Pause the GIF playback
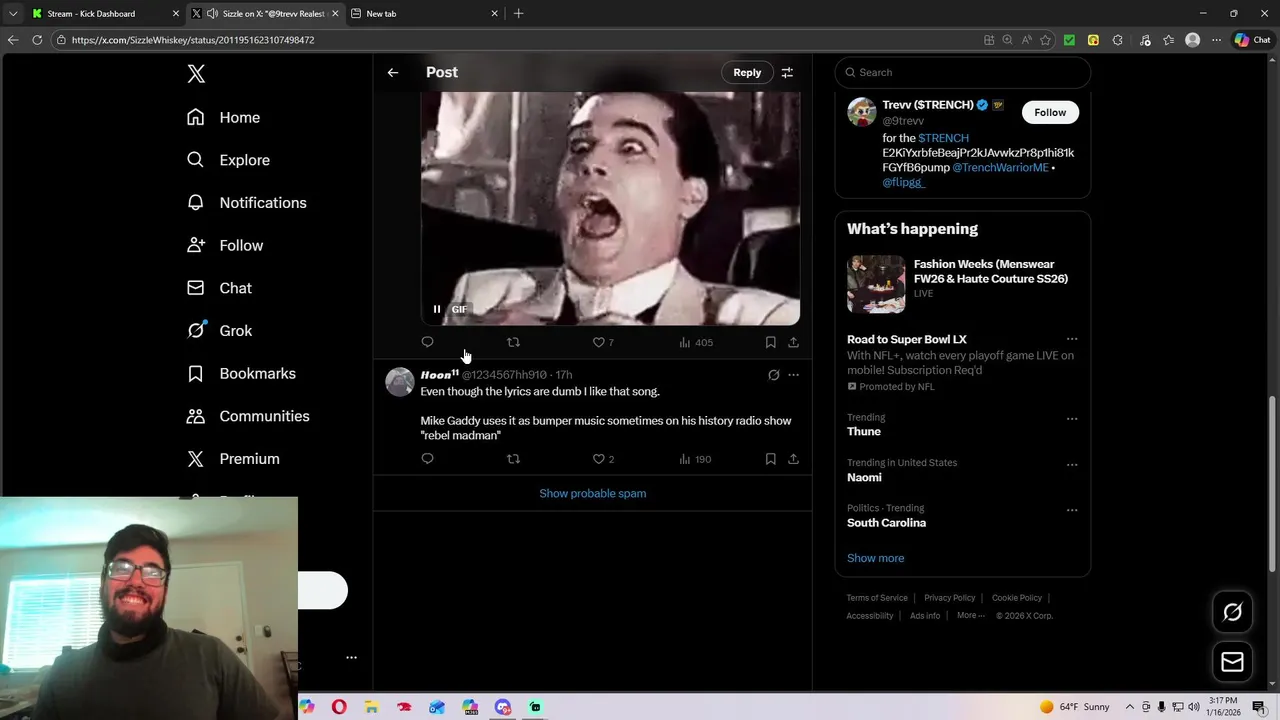The width and height of the screenshot is (1280, 720). pos(437,309)
